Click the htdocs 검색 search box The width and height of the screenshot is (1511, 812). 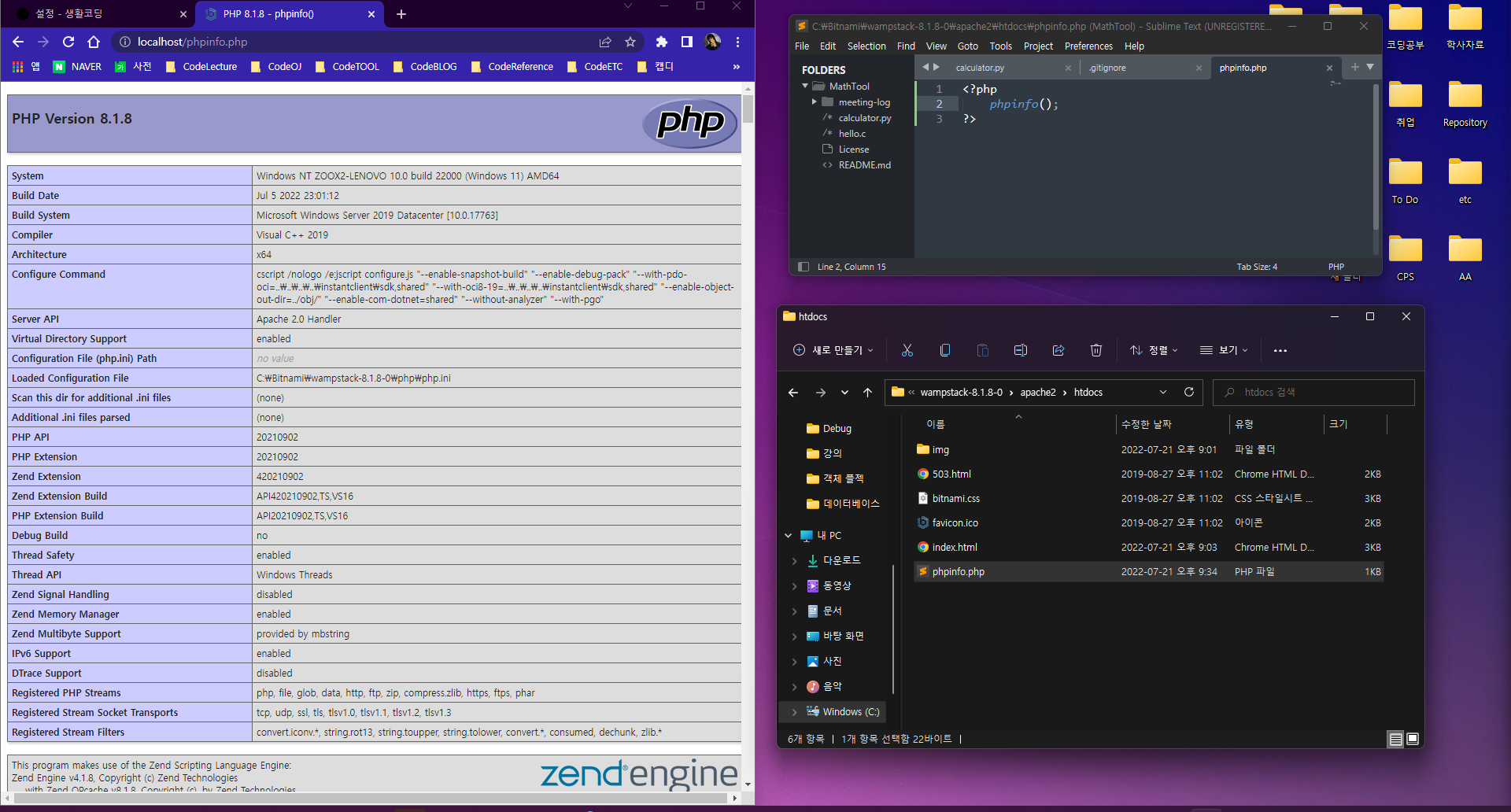(x=1313, y=392)
